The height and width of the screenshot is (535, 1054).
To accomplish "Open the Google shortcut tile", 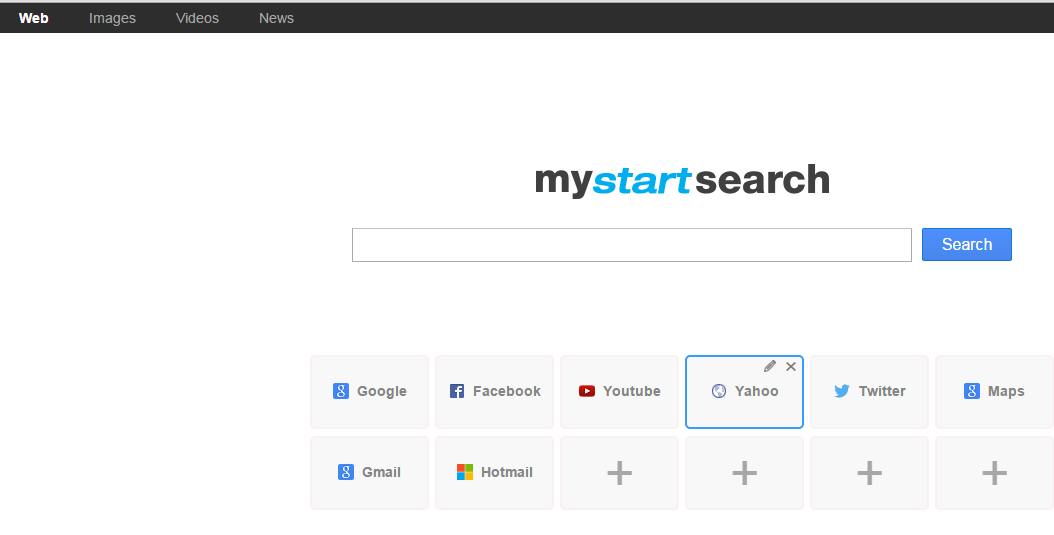I will [x=370, y=392].
